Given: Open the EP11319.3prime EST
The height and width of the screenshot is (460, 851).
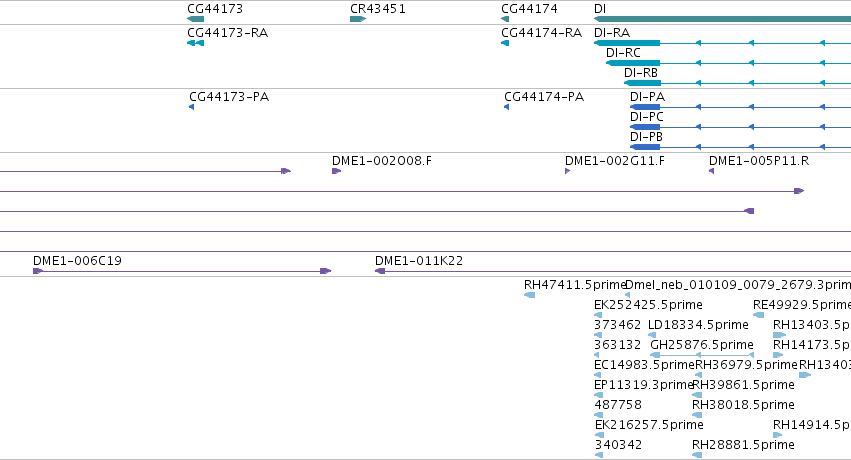Looking at the screenshot, I should click(599, 395).
